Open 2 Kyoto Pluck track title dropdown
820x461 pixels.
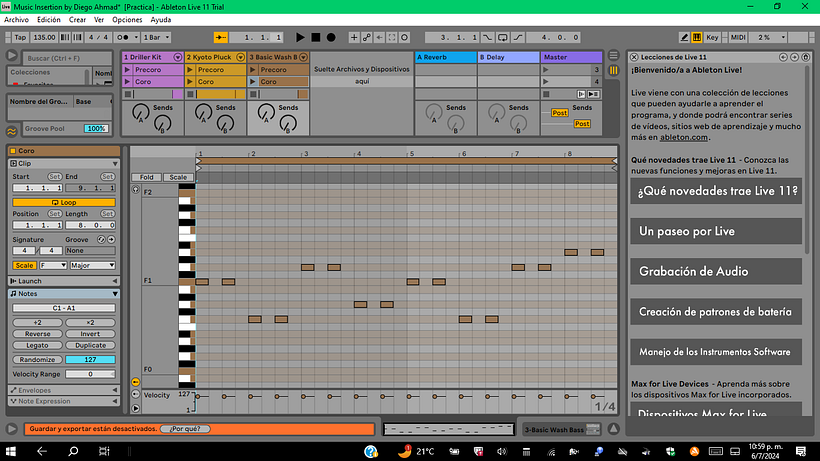pos(241,57)
